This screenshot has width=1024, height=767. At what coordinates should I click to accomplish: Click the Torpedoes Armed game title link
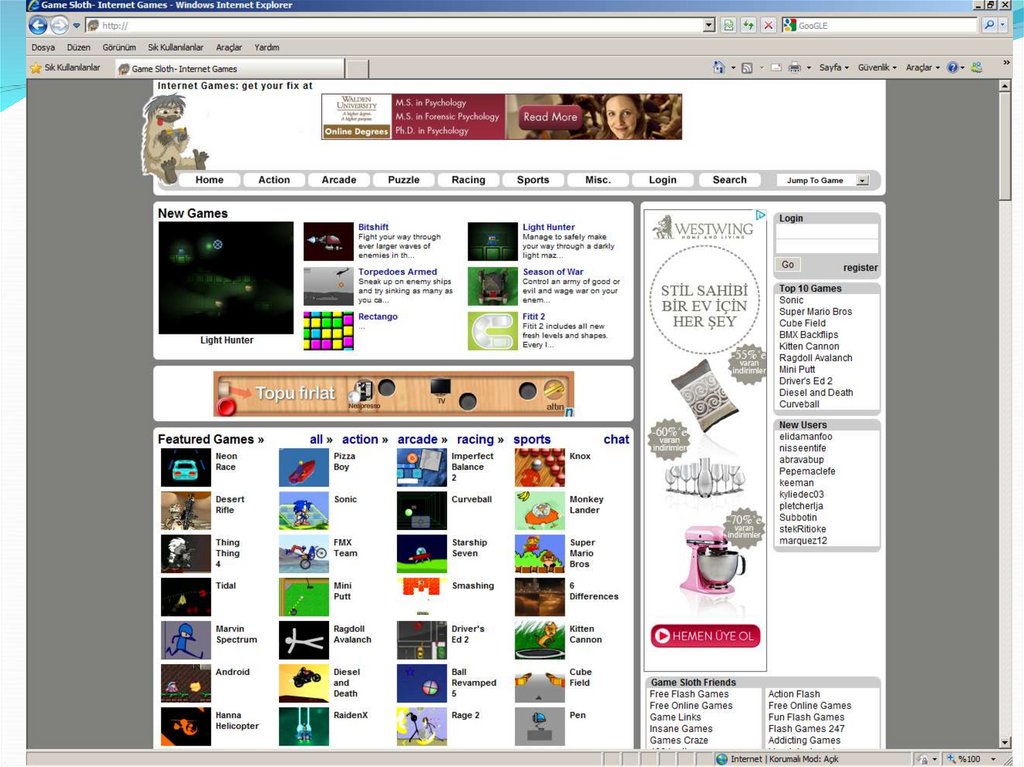pyautogui.click(x=397, y=272)
